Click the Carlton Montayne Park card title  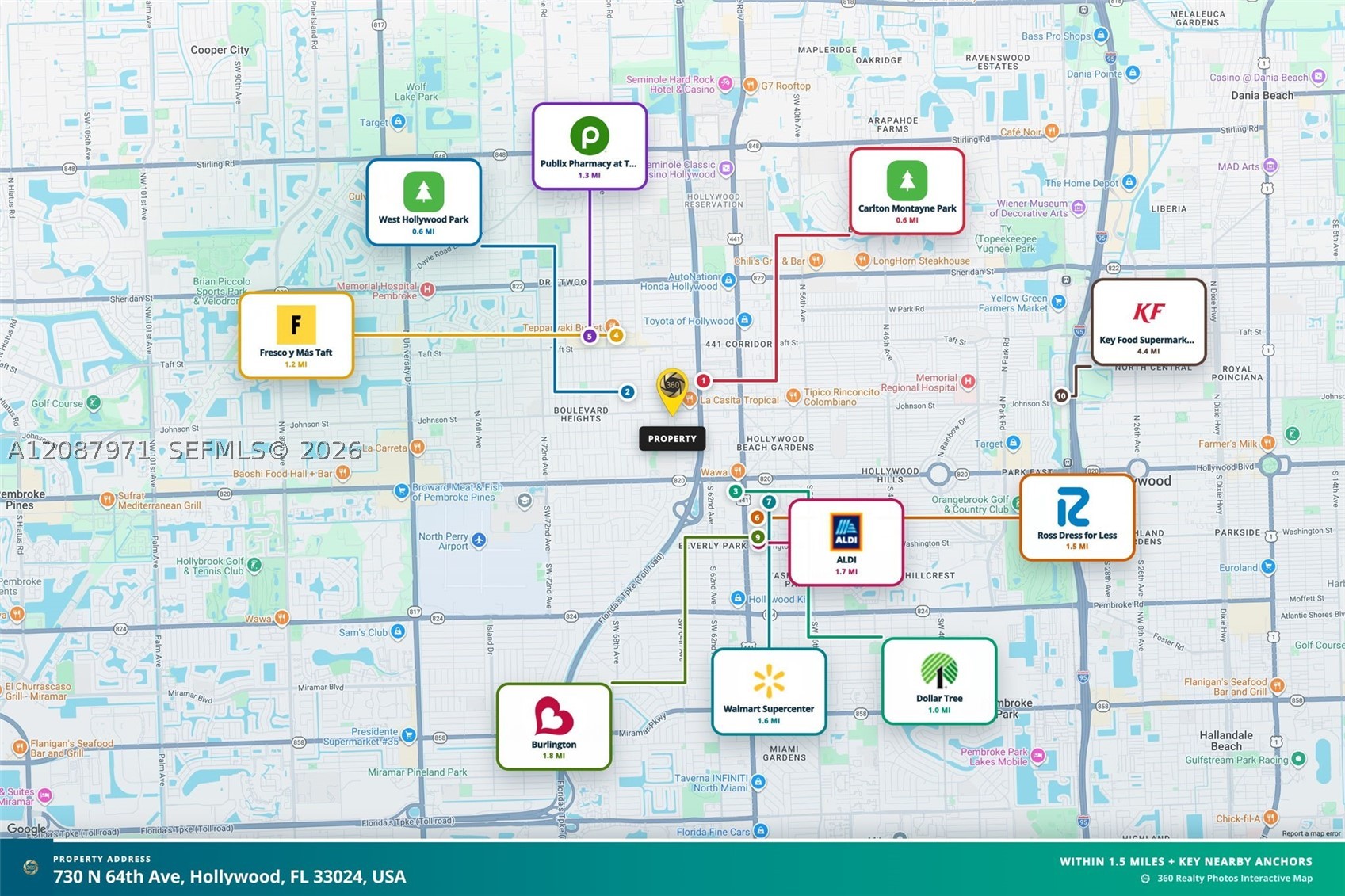click(907, 209)
